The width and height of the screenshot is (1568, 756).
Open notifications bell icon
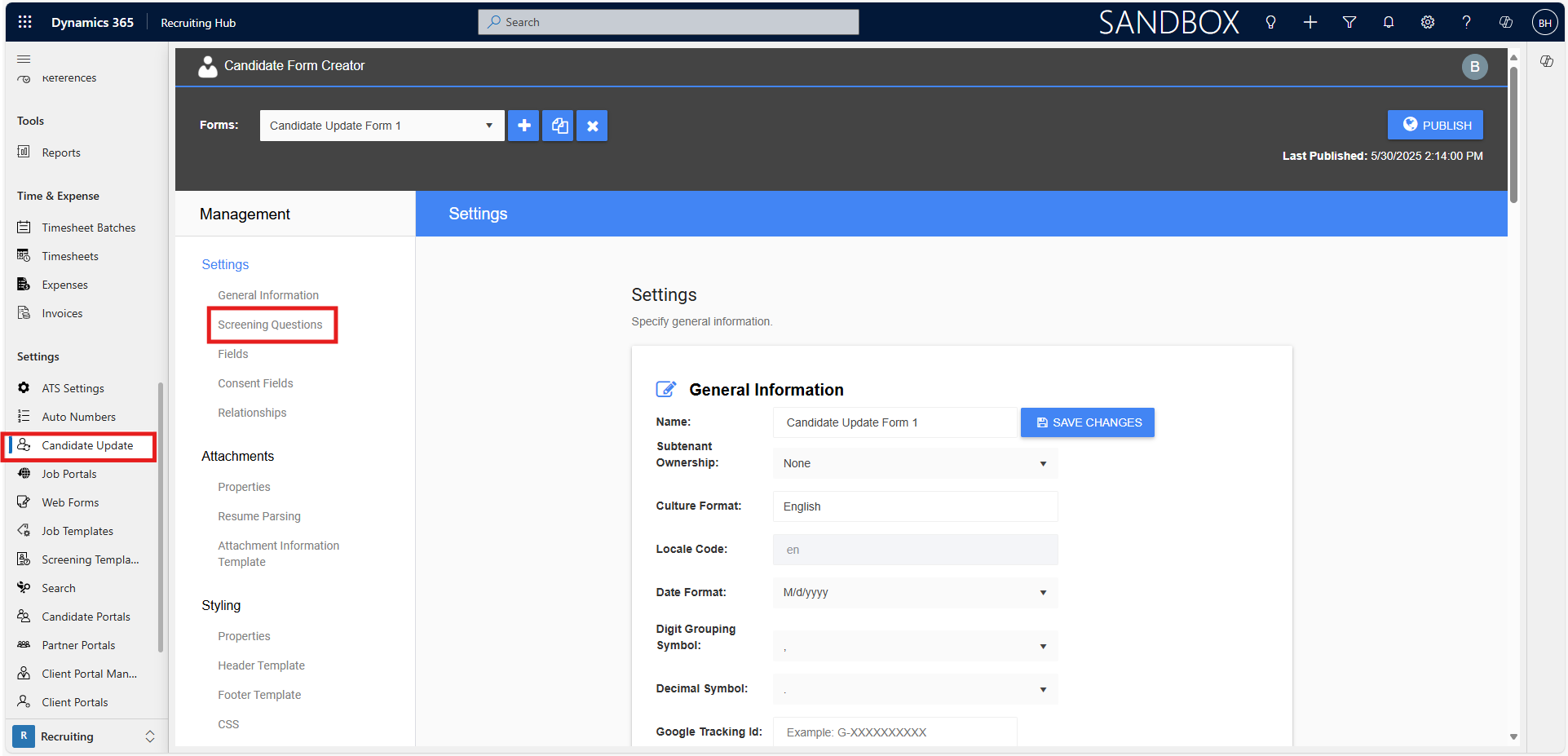point(1389,22)
